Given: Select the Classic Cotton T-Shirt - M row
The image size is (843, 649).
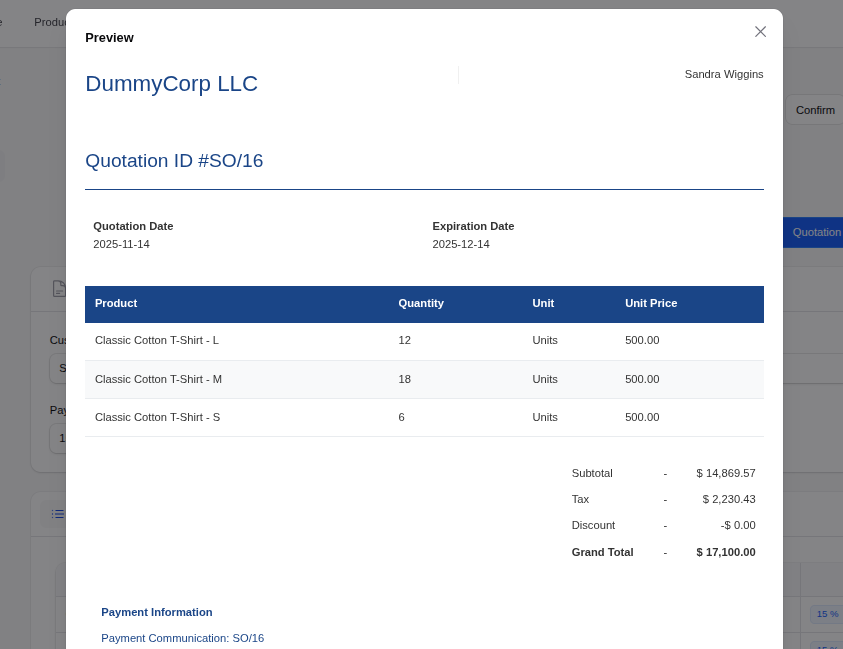Looking at the screenshot, I should [158, 379].
